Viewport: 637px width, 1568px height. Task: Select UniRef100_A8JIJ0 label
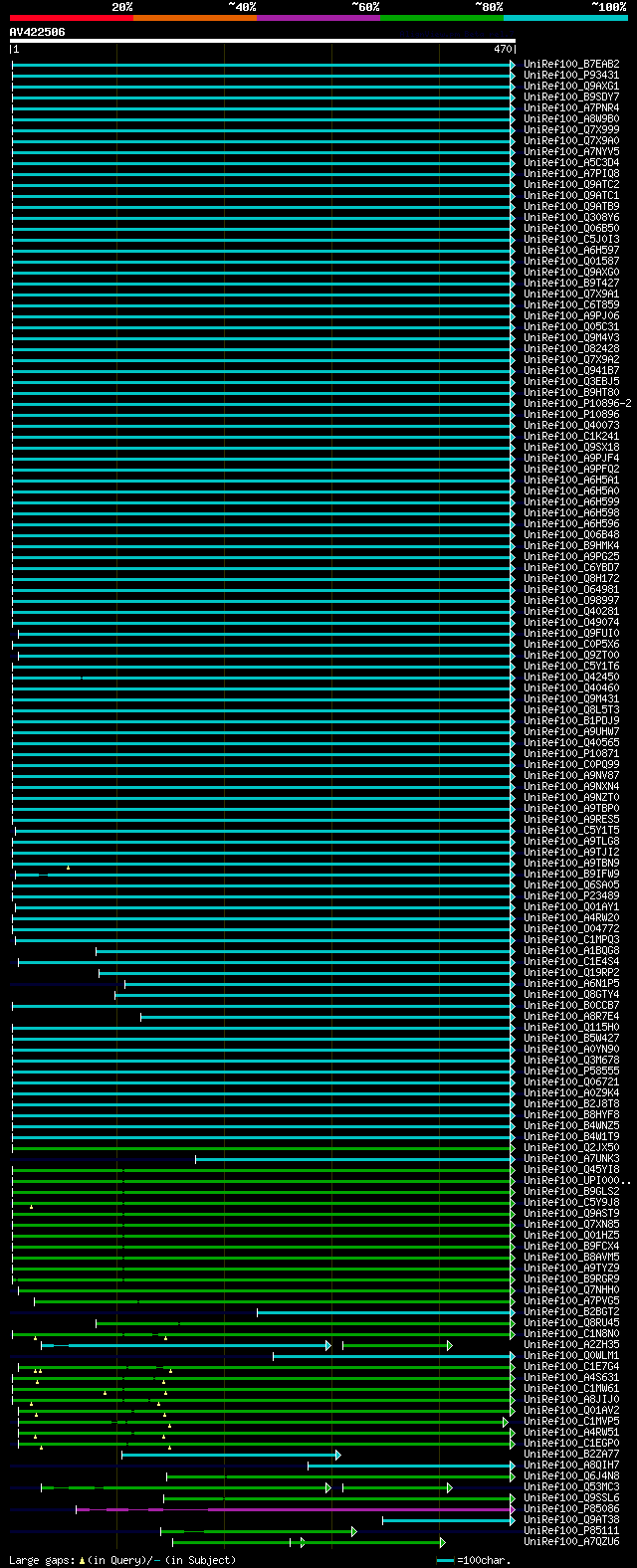[571, 1400]
